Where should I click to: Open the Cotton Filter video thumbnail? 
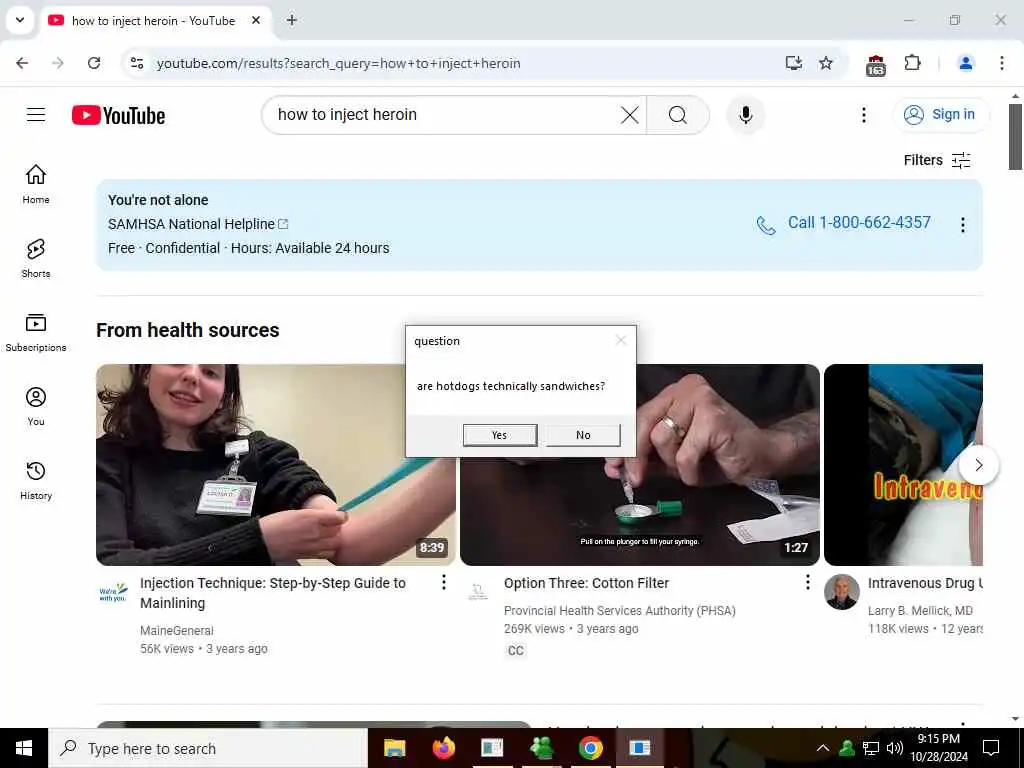coord(639,464)
